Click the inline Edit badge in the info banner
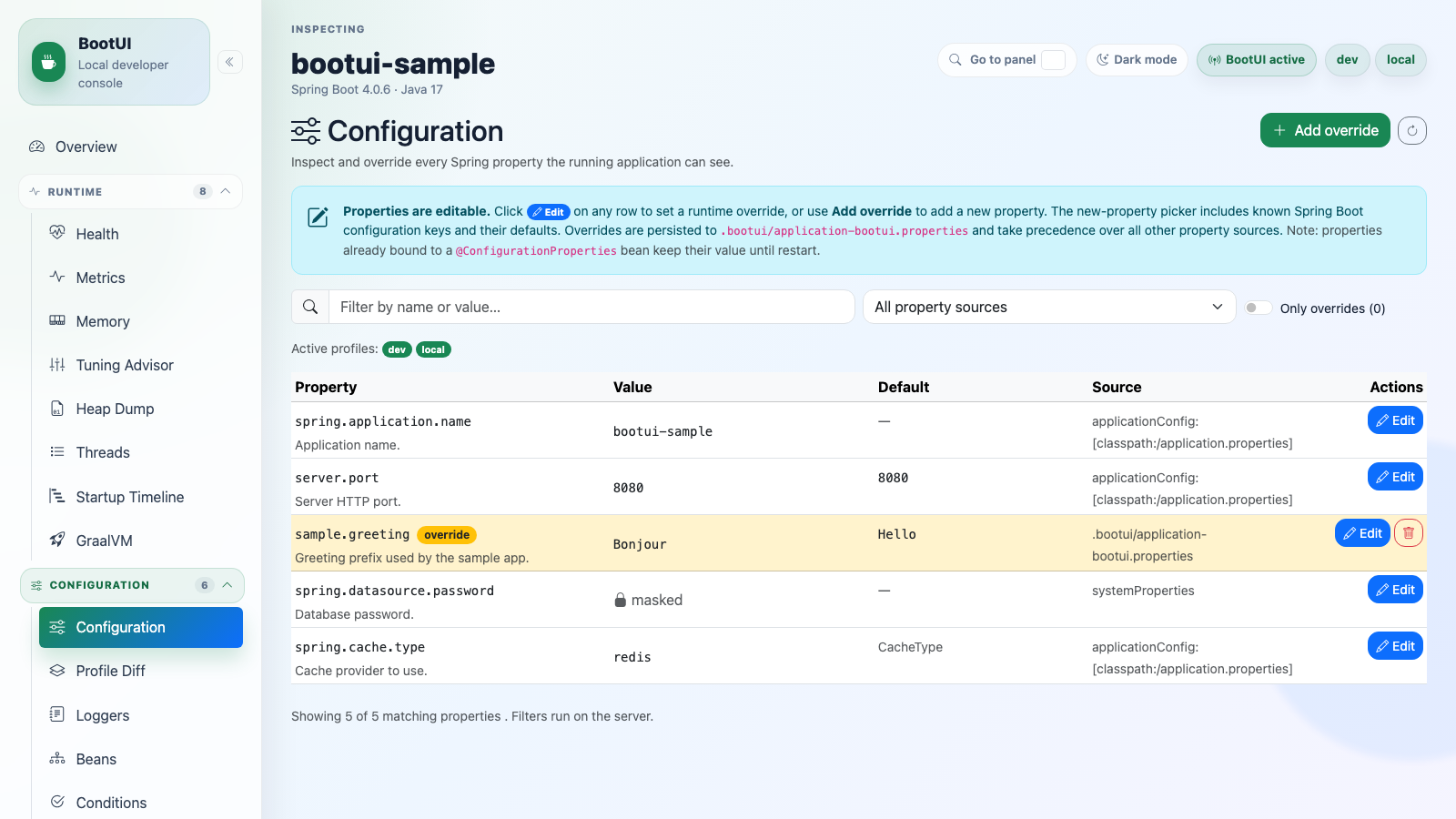Viewport: 1456px width, 819px height. pyautogui.click(x=549, y=212)
